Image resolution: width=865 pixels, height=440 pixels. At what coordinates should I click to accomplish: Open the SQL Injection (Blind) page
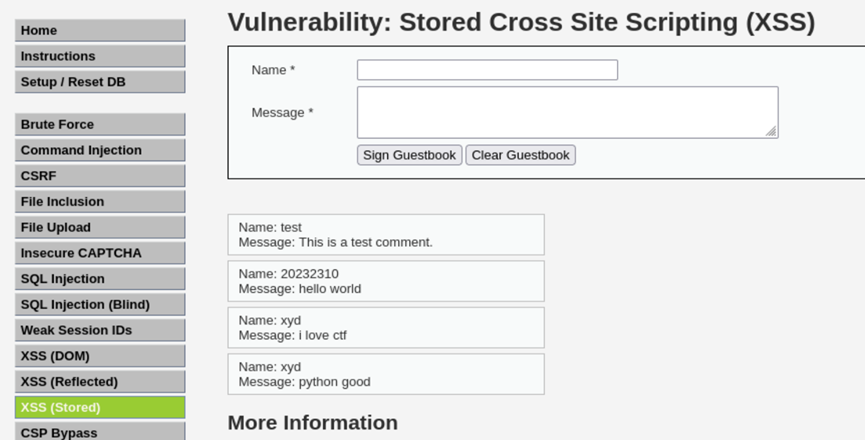tap(100, 304)
